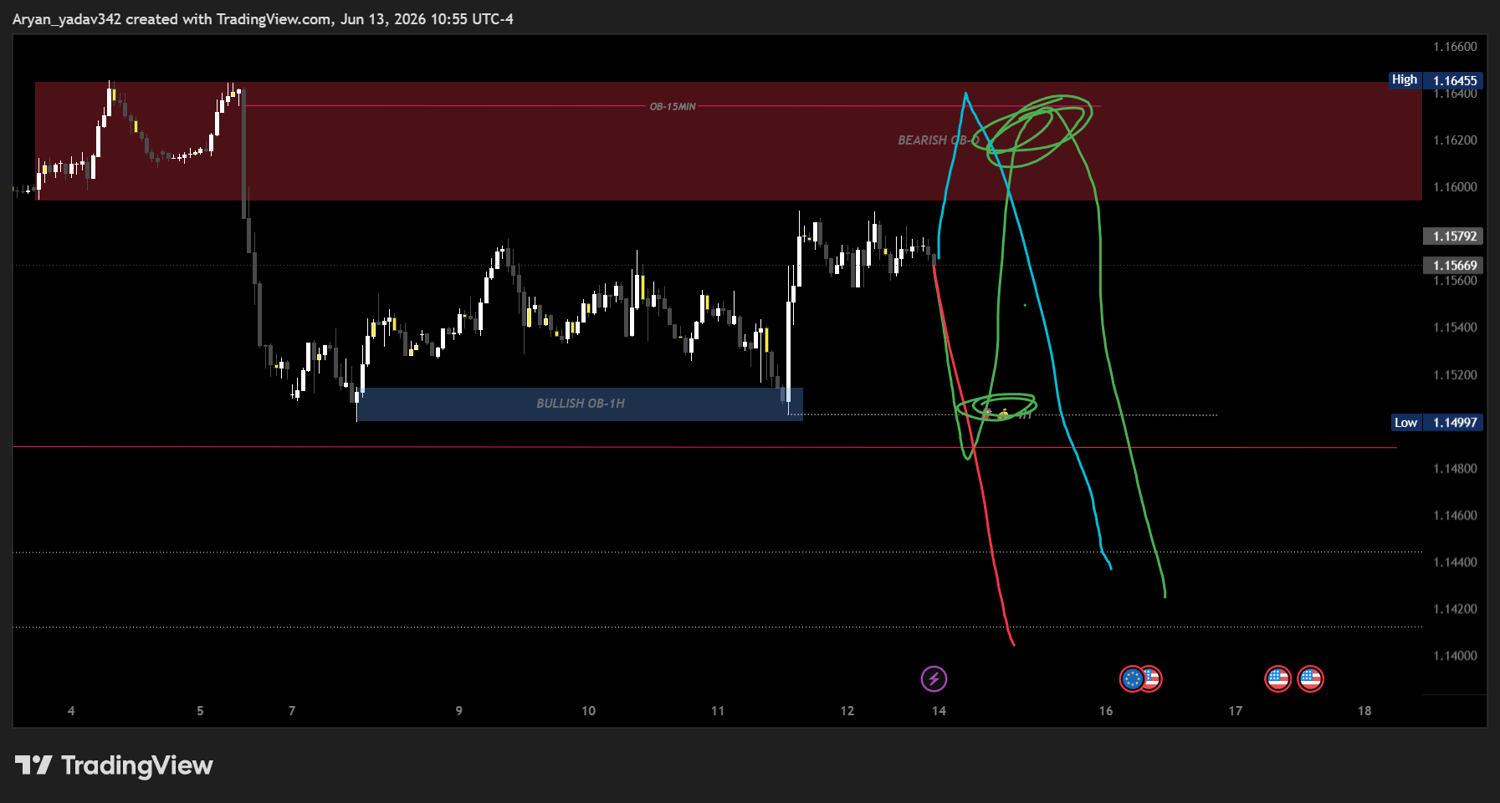Click the purple lightning event icon
Image resolution: width=1500 pixels, height=803 pixels.
coord(933,680)
